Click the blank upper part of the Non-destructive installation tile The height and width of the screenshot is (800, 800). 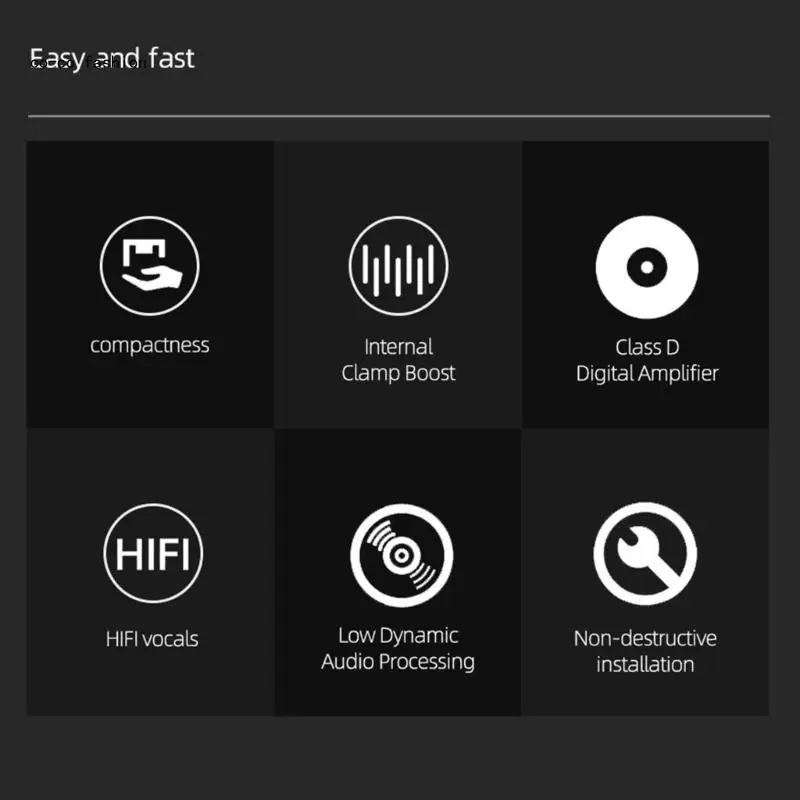point(645,462)
